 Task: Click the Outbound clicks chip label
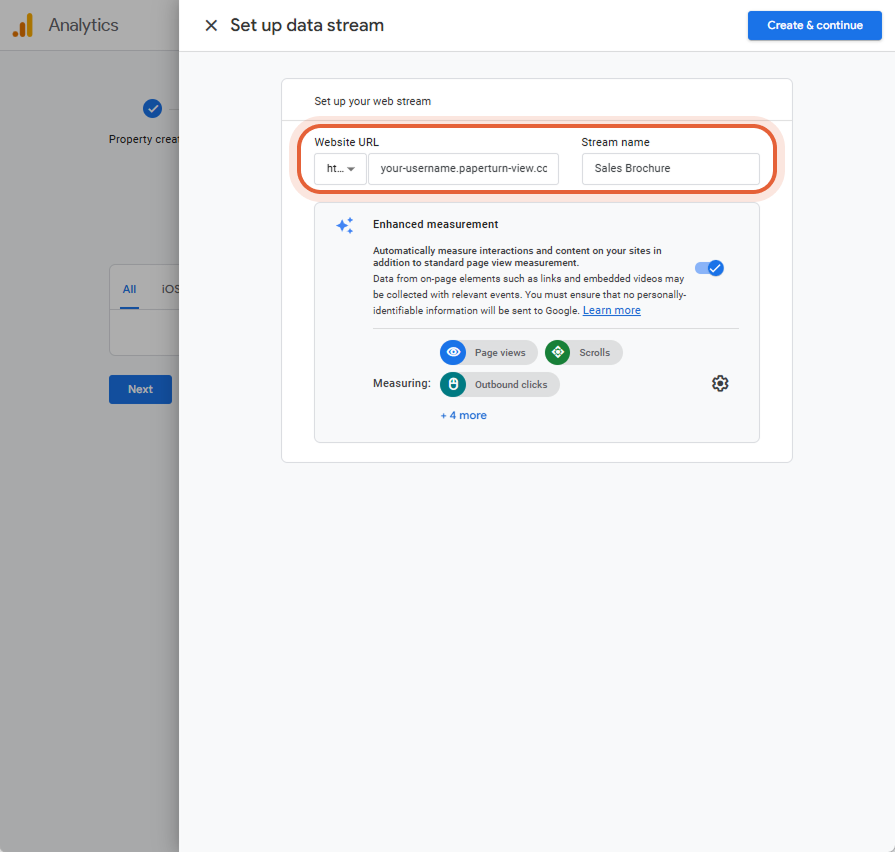[511, 385]
